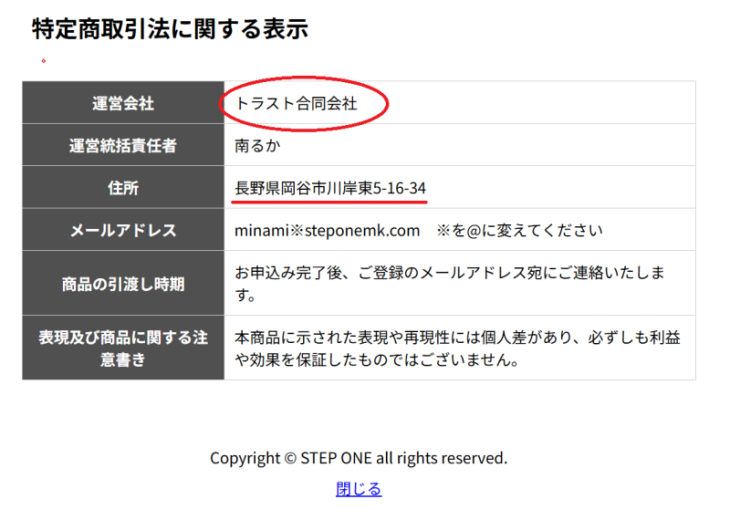730x520 pixels.
Task: Click the 運営会社 header cell
Action: [x=123, y=102]
